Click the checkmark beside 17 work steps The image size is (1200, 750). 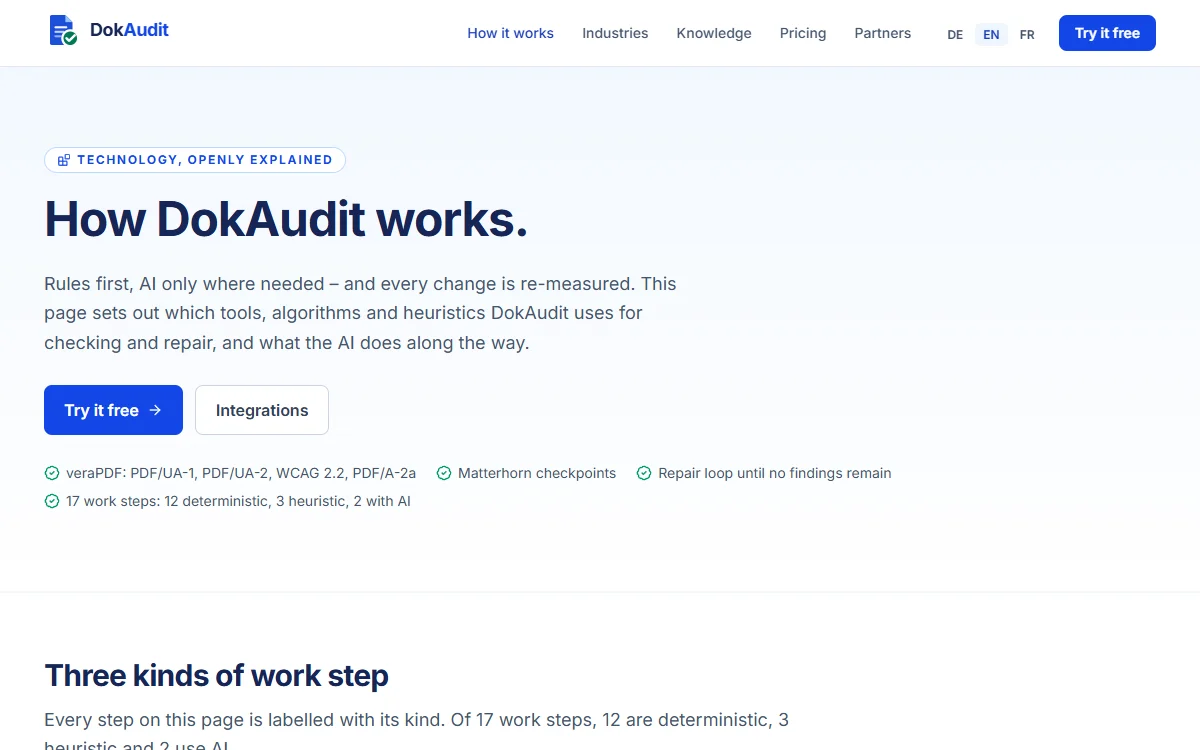tap(52, 501)
